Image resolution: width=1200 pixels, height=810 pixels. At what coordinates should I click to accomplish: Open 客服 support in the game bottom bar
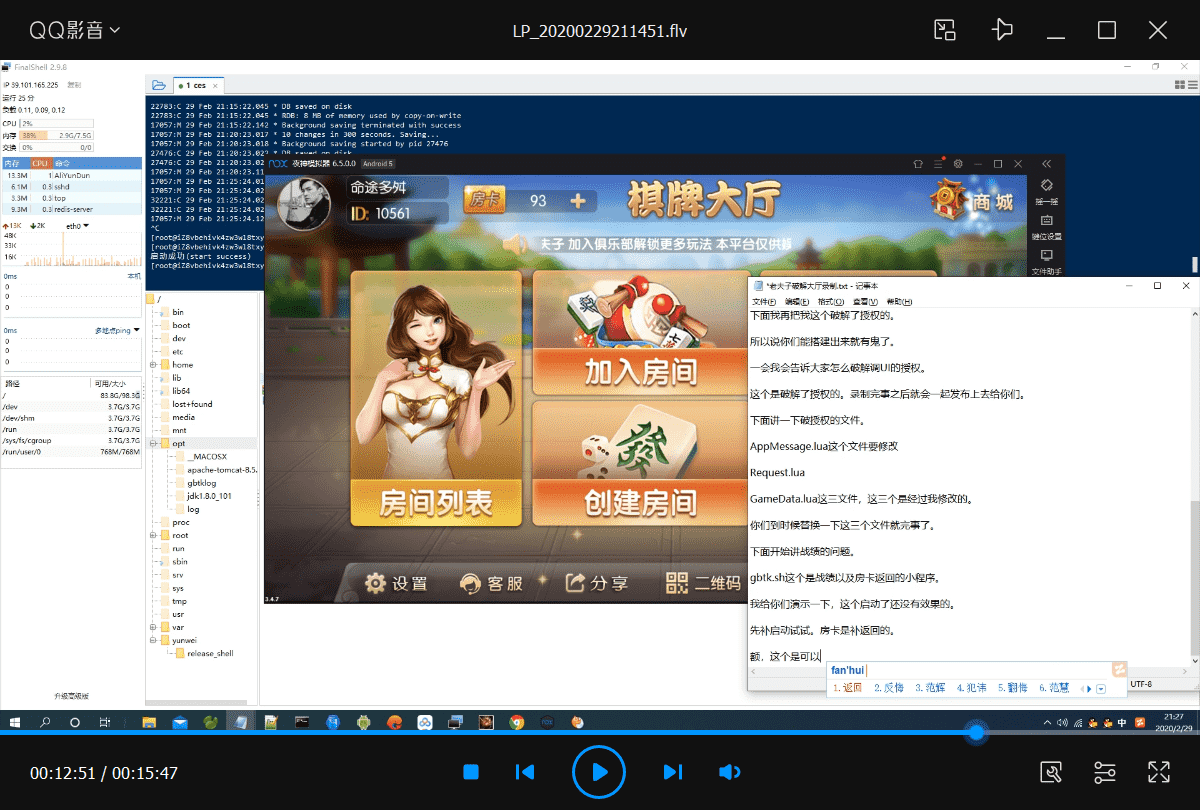pos(491,583)
